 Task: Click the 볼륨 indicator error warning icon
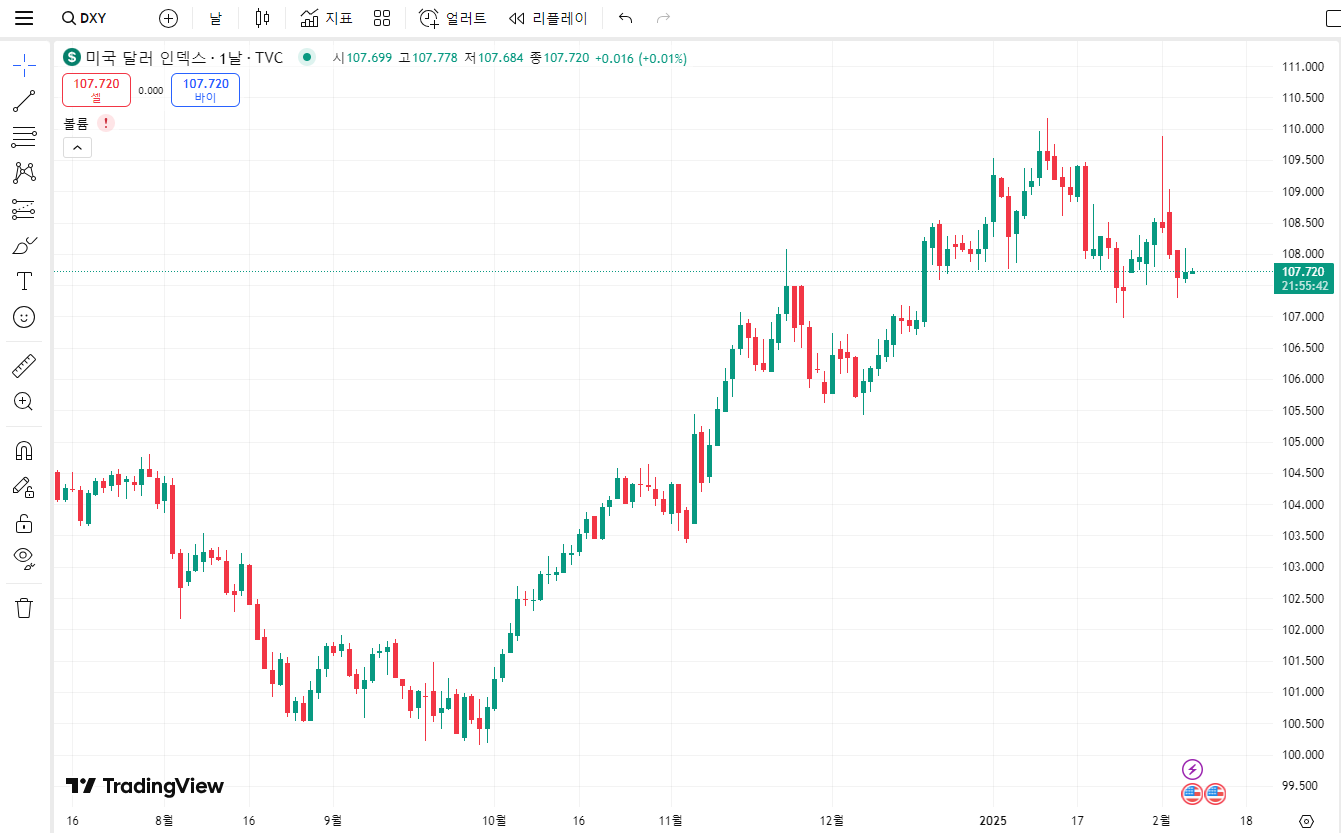point(106,123)
